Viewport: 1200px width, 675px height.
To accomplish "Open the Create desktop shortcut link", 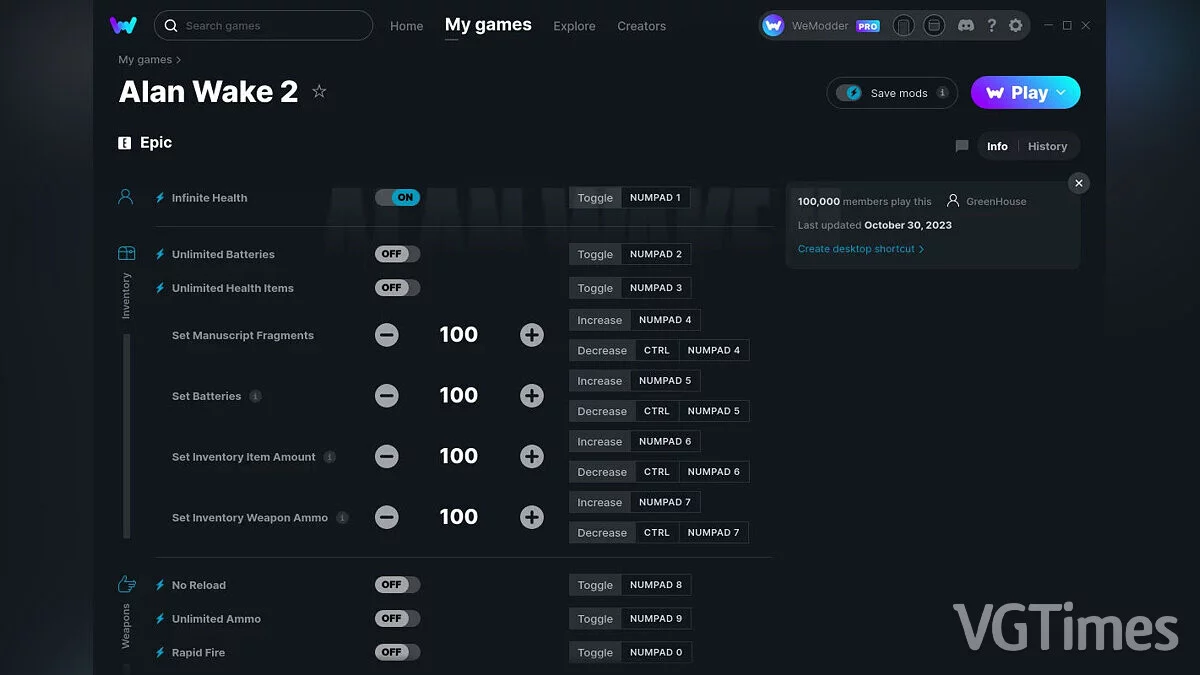I will click(860, 249).
